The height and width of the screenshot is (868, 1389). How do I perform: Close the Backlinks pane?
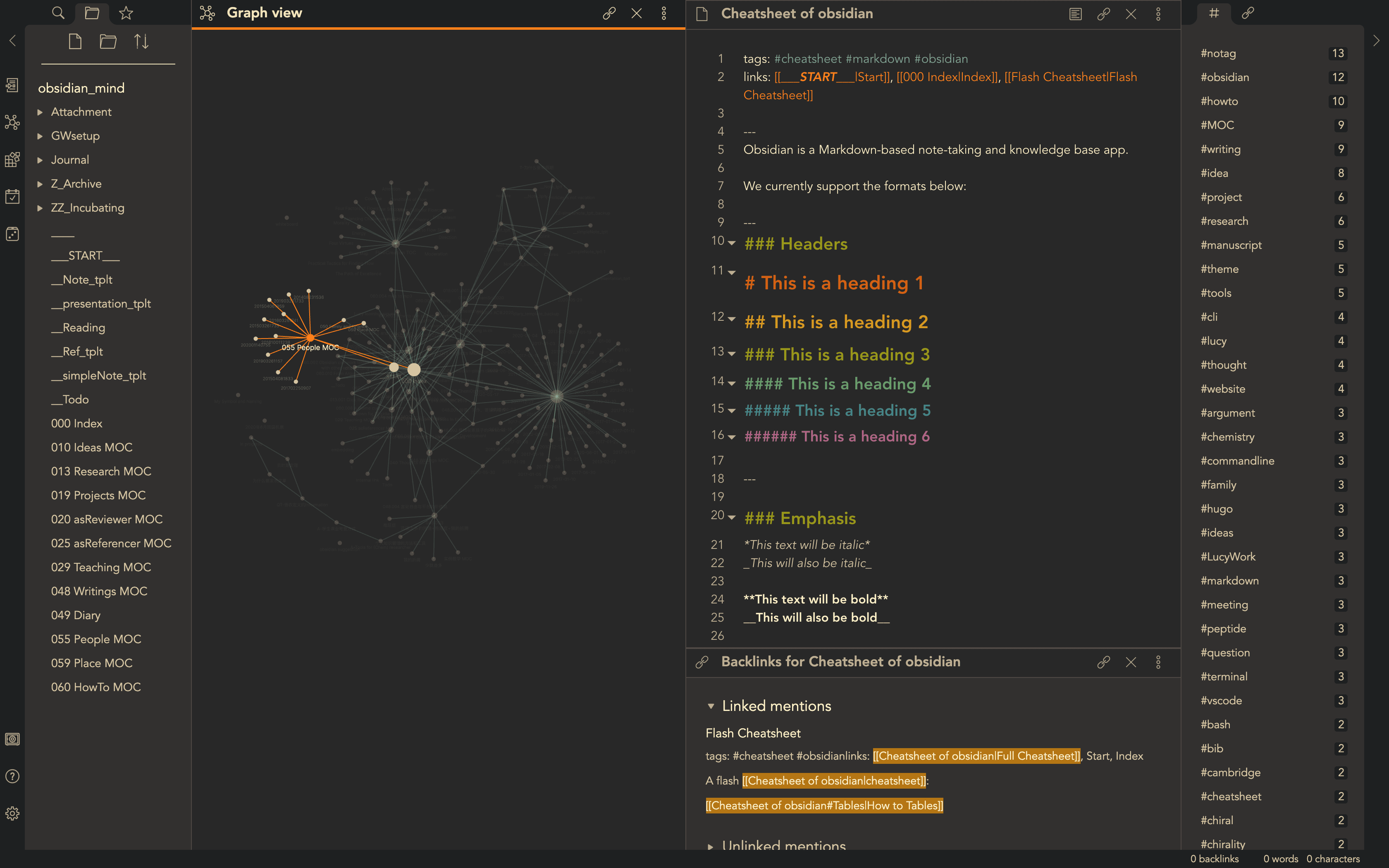click(1131, 662)
